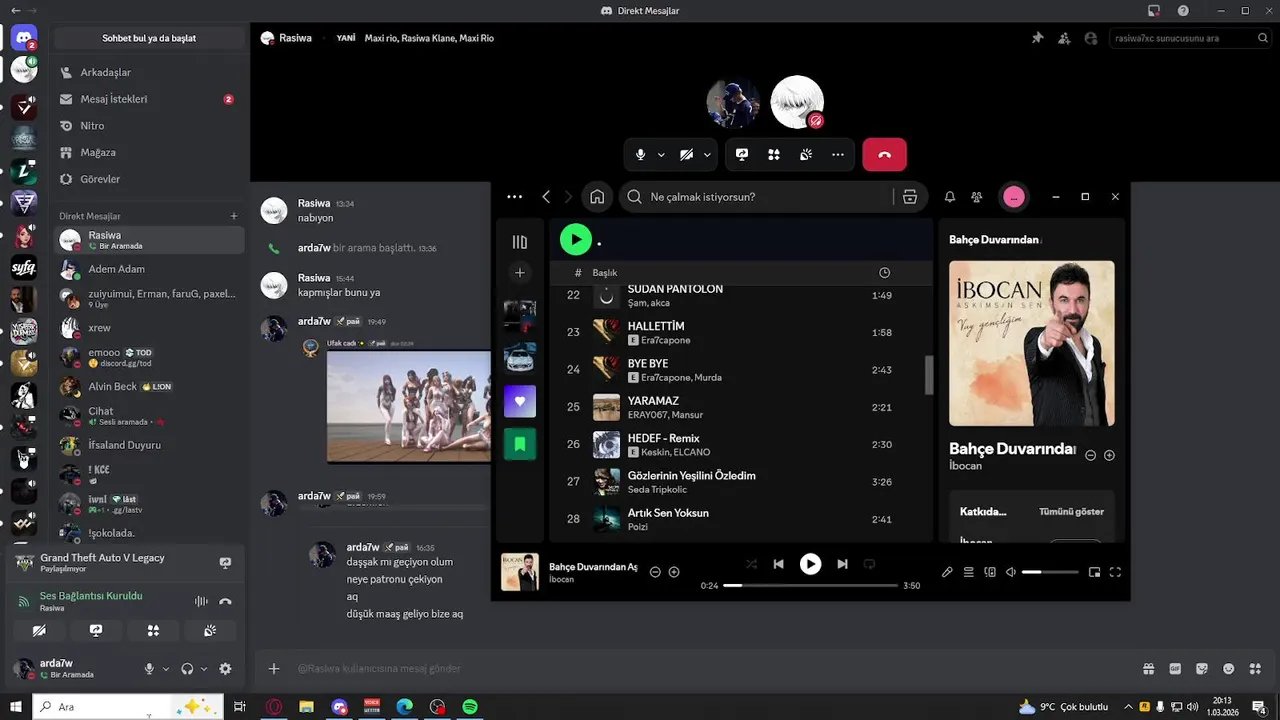1280x720 pixels.
Task: Open more call options (three dots)
Action: tap(838, 155)
